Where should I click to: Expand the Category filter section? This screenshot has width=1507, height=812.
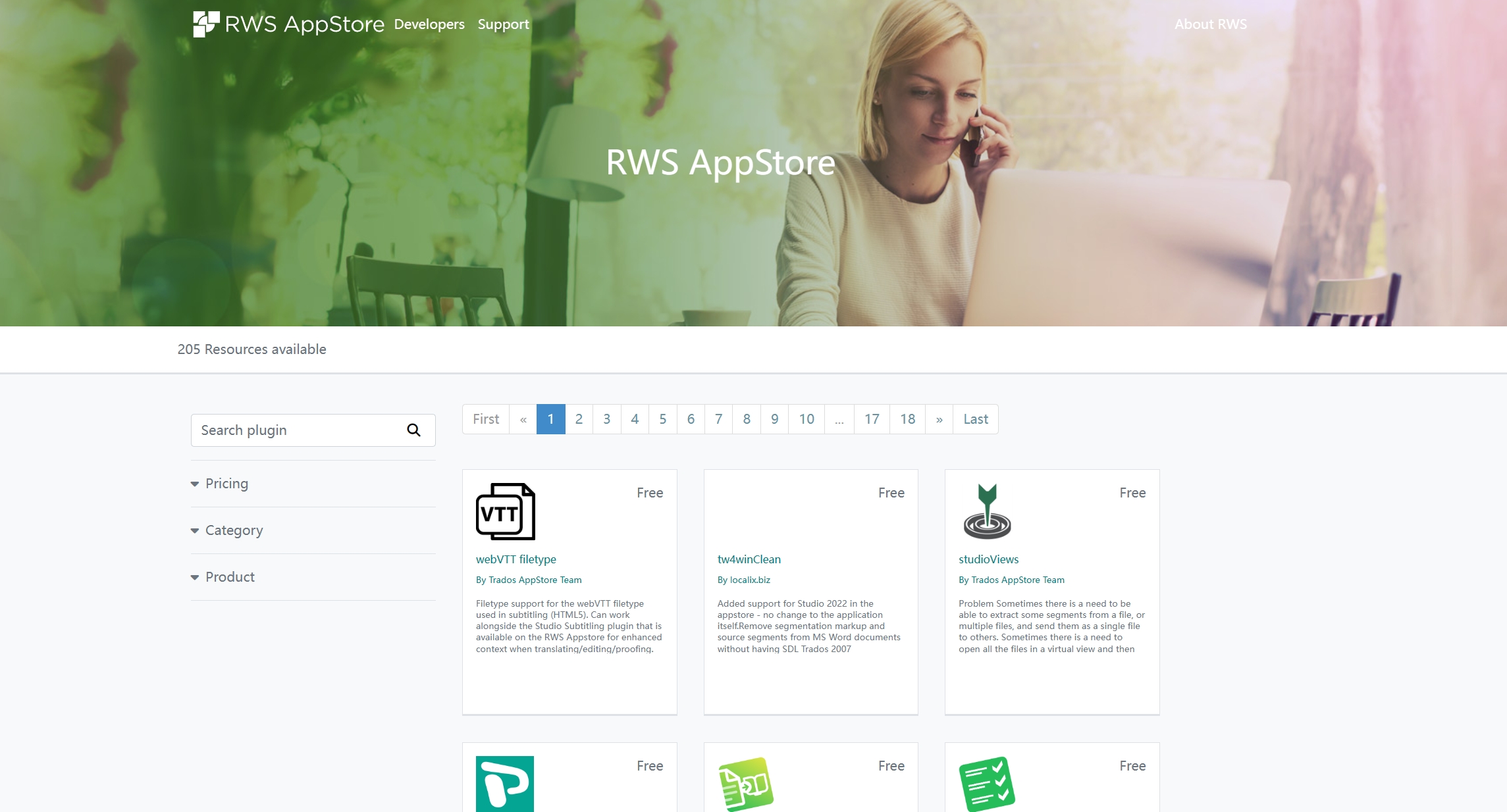click(x=234, y=530)
